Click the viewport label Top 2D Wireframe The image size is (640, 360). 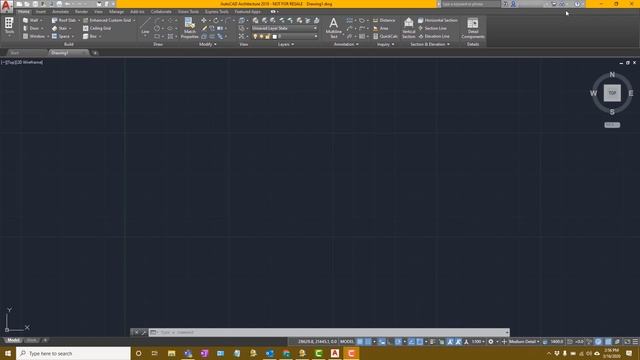coord(22,62)
